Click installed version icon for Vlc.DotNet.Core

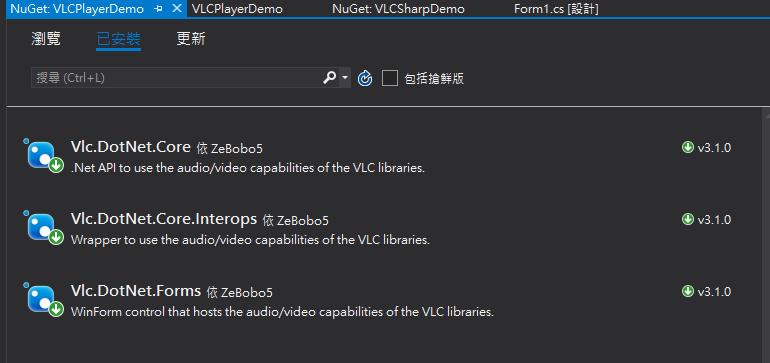tap(688, 147)
